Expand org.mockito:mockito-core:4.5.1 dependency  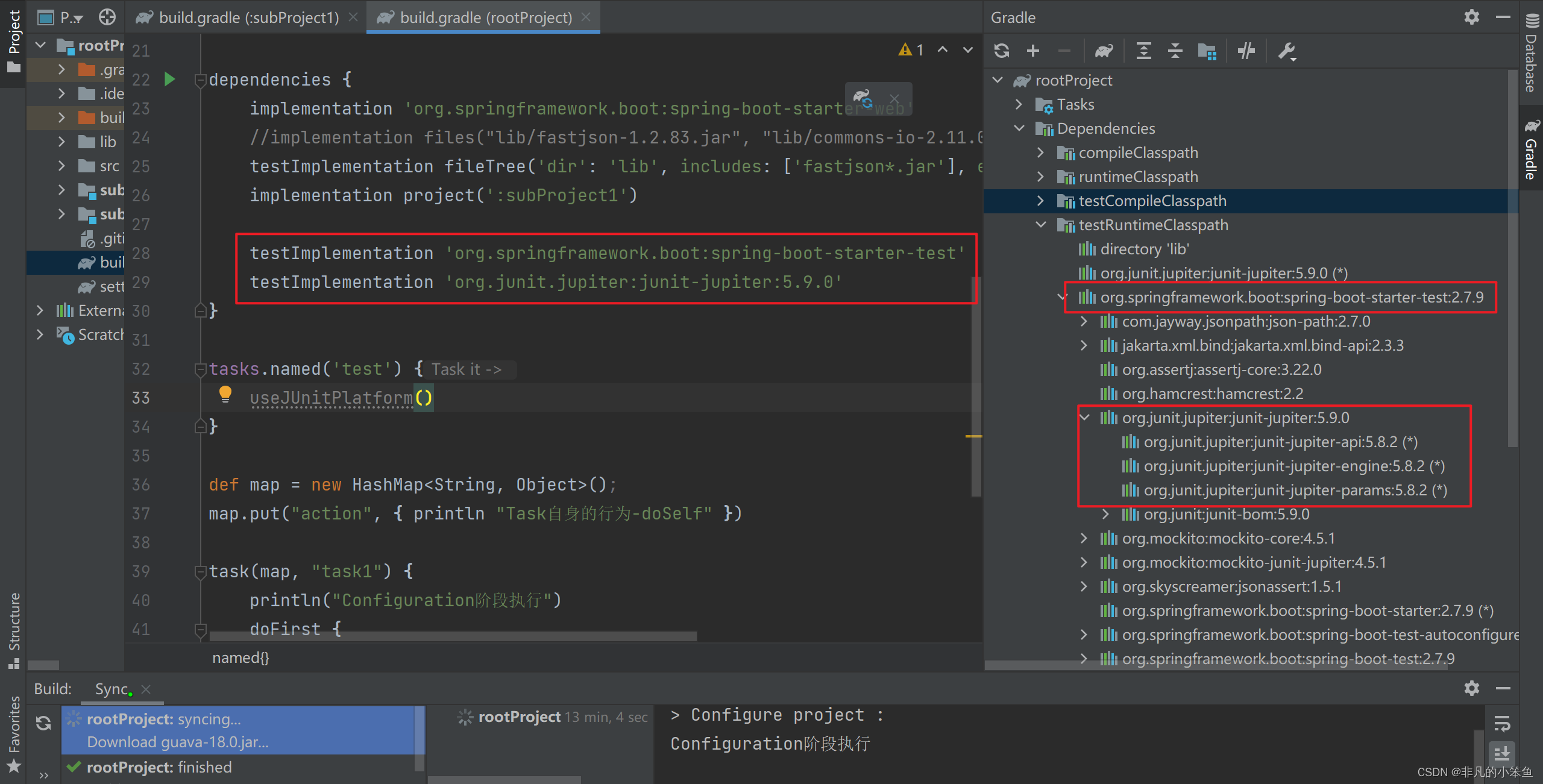(x=1084, y=538)
